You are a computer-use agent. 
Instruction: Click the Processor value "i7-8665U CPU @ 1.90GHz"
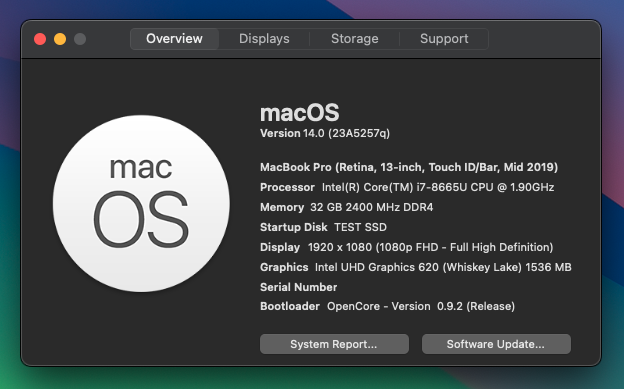click(x=485, y=187)
